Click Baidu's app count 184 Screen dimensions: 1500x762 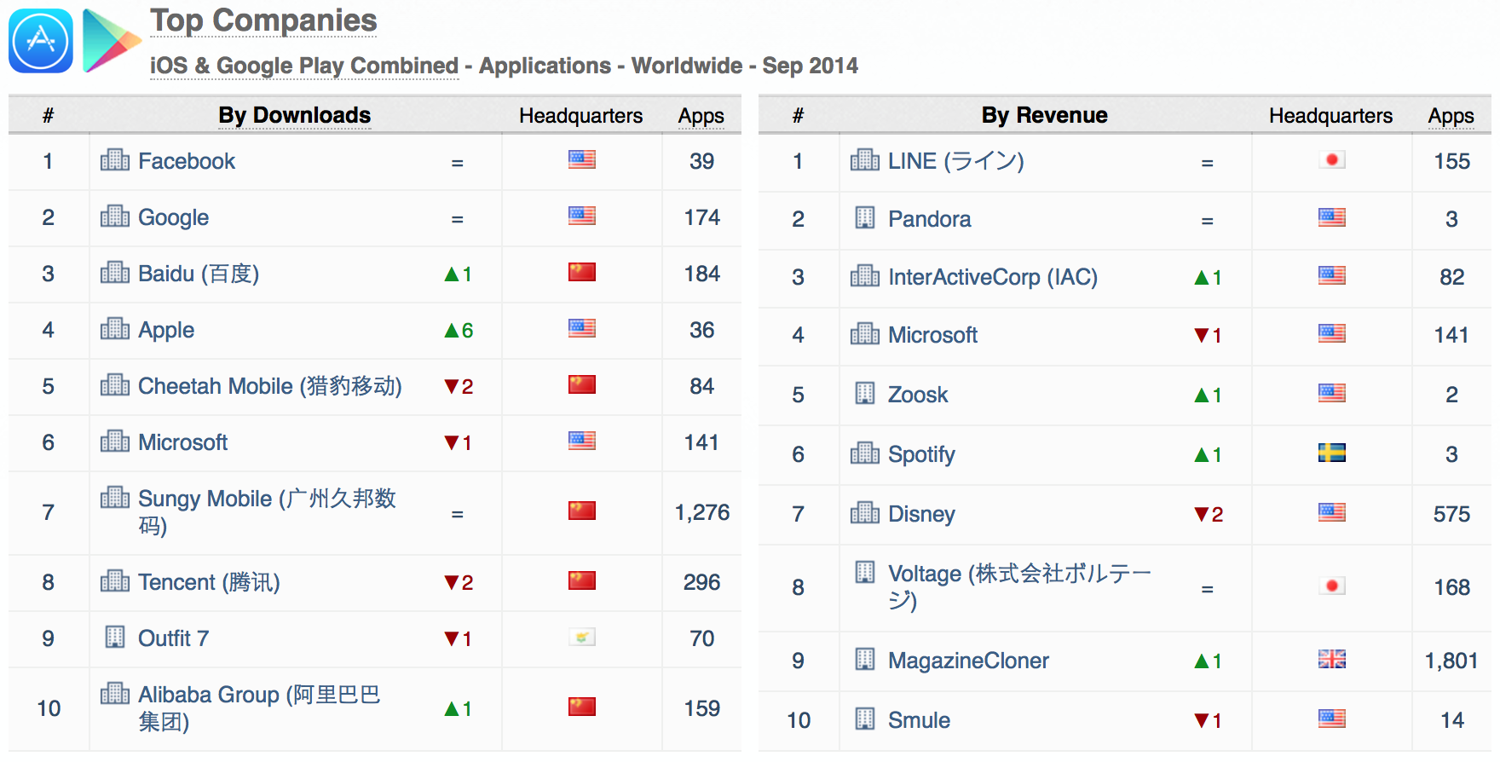[x=702, y=273]
